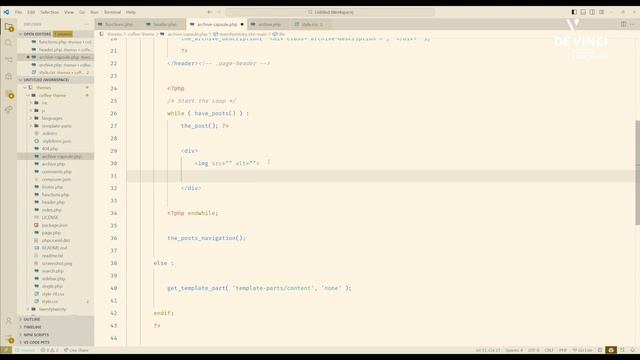The width and height of the screenshot is (640, 360).
Task: Click the editor vertical scrollbar thumb
Action: (637, 173)
